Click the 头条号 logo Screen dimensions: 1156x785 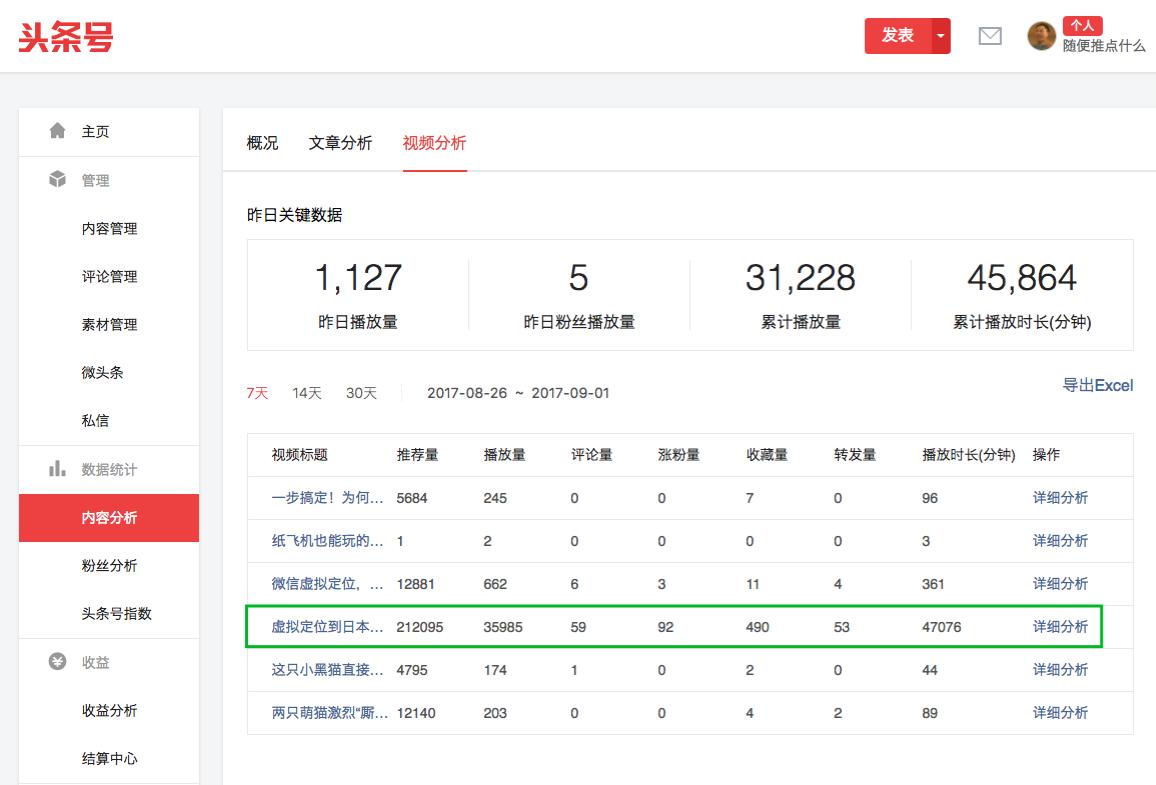67,37
